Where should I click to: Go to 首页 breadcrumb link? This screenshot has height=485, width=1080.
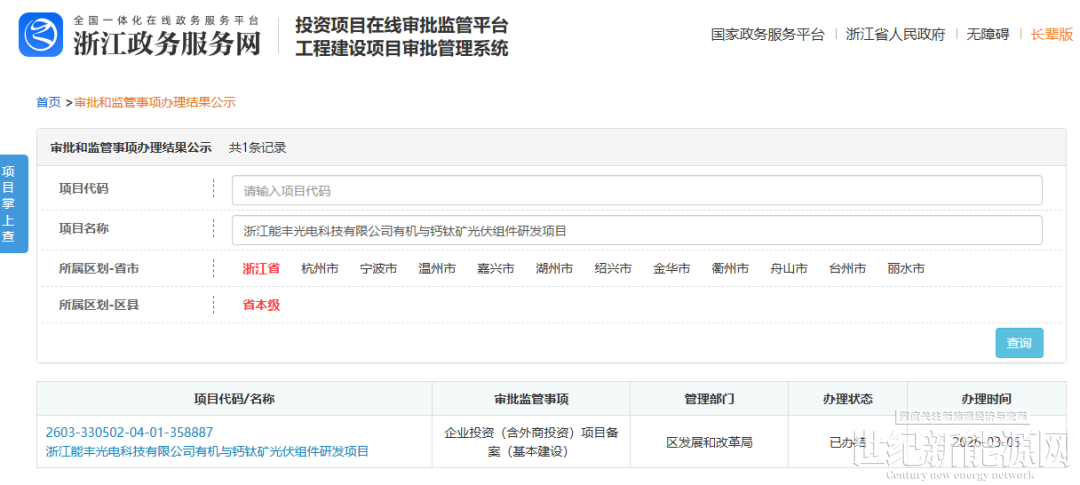click(48, 102)
